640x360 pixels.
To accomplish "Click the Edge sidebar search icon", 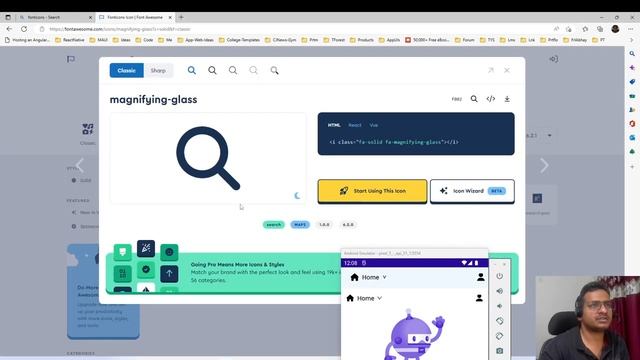I will coord(632,53).
